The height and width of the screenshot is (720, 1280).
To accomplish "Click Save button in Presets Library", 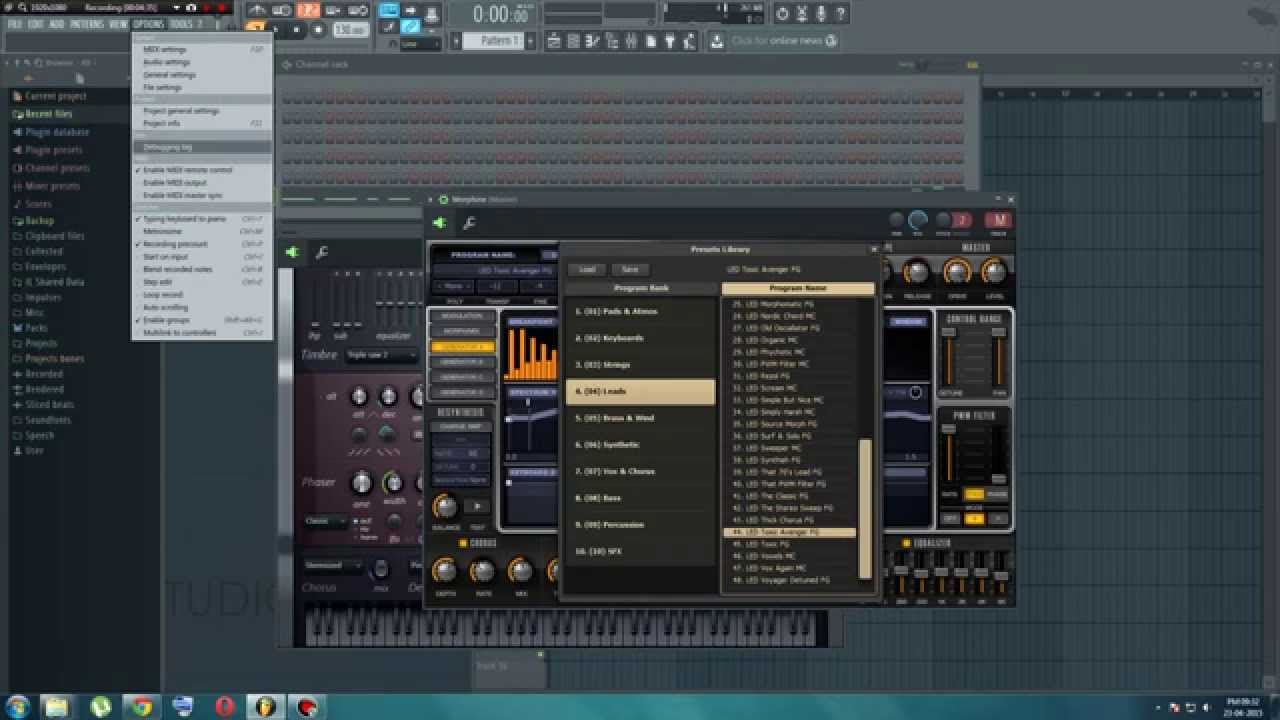I will pos(630,269).
